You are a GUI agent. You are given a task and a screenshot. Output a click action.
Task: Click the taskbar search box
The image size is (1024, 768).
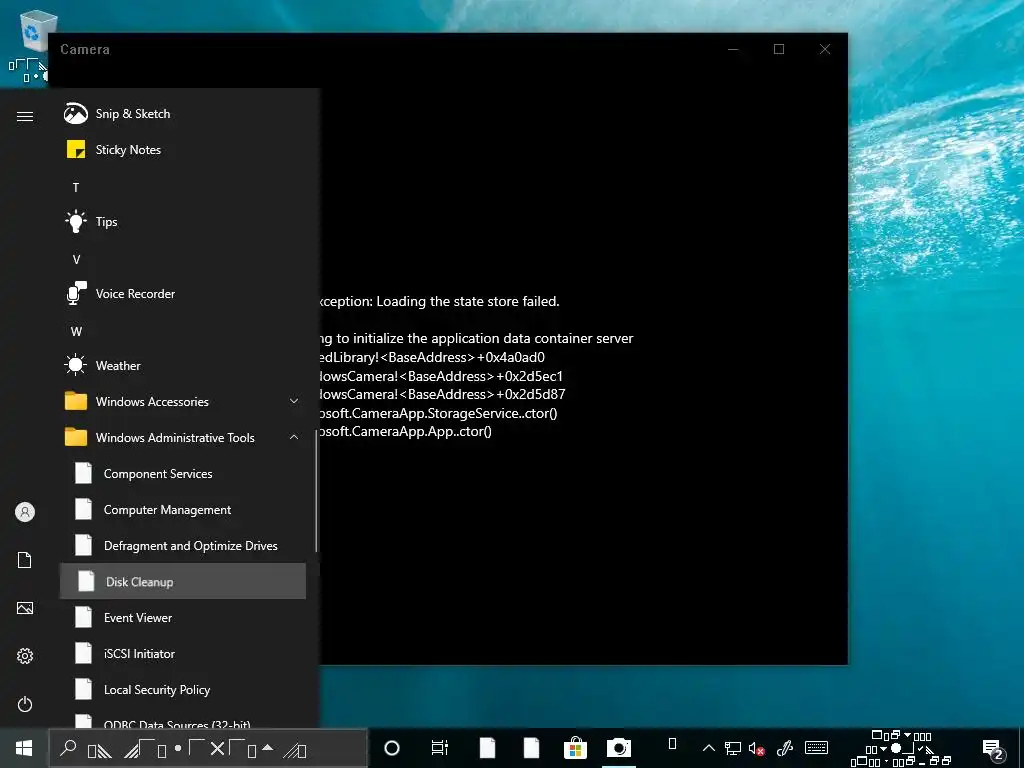pyautogui.click(x=208, y=748)
